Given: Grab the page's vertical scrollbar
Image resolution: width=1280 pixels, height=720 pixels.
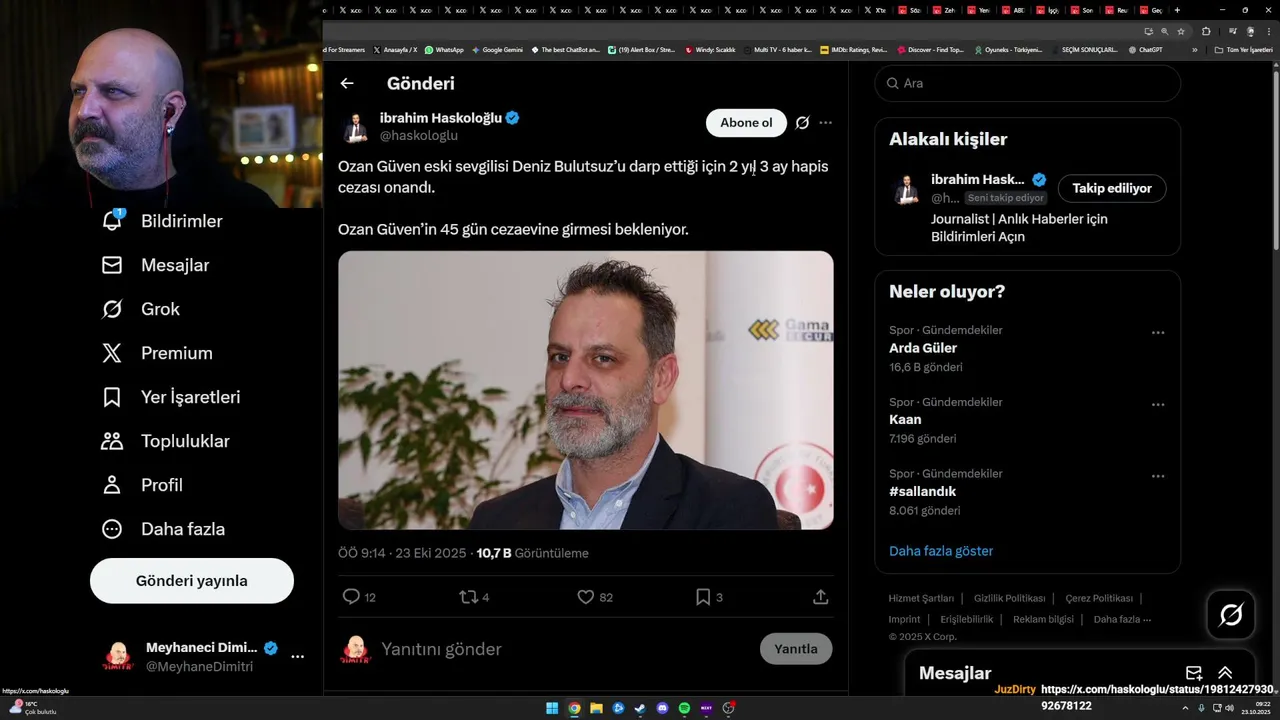Looking at the screenshot, I should [1275, 160].
